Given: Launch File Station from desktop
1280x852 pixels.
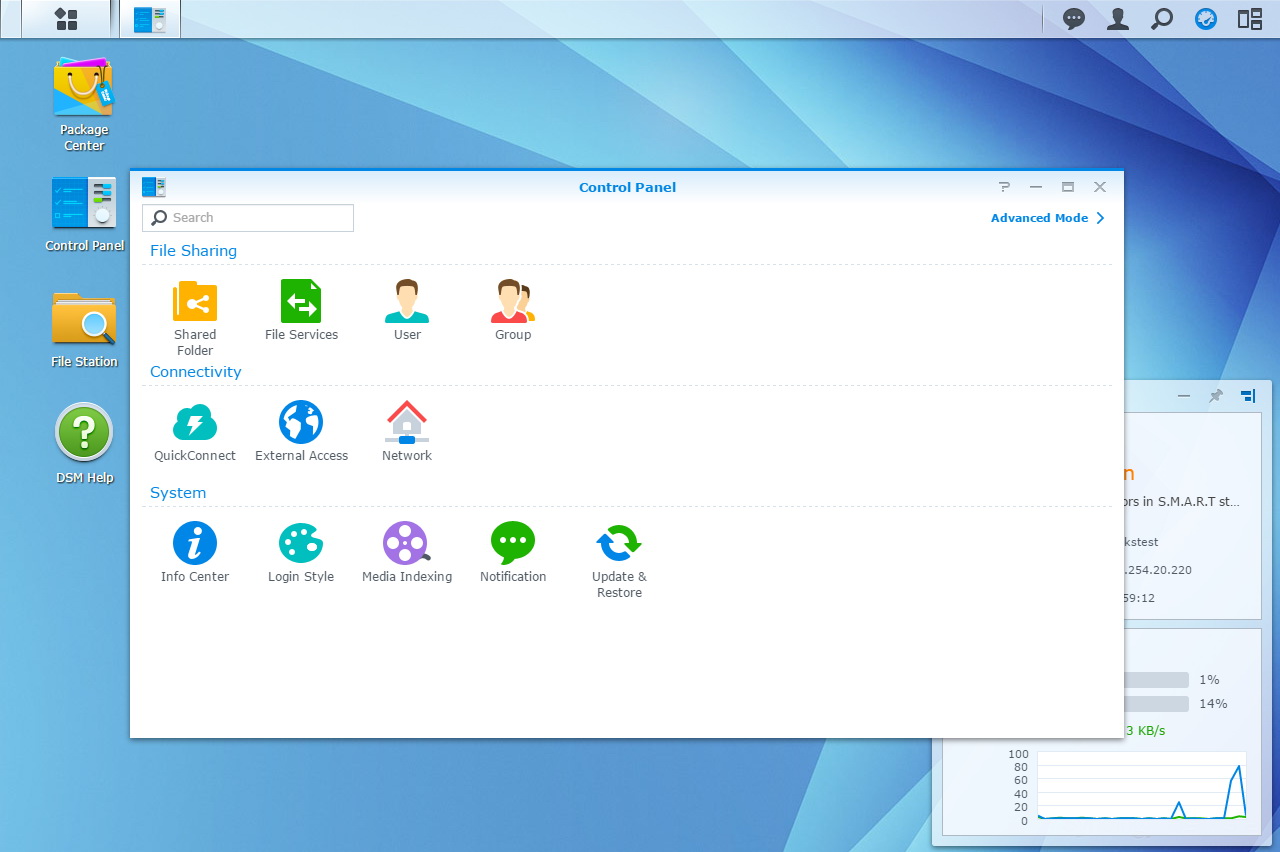Looking at the screenshot, I should coord(84,320).
